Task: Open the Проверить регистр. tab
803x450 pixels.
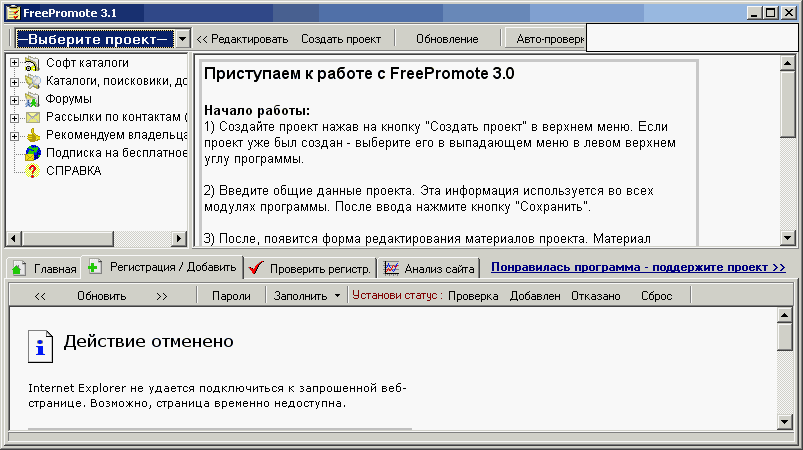Action: (309, 268)
